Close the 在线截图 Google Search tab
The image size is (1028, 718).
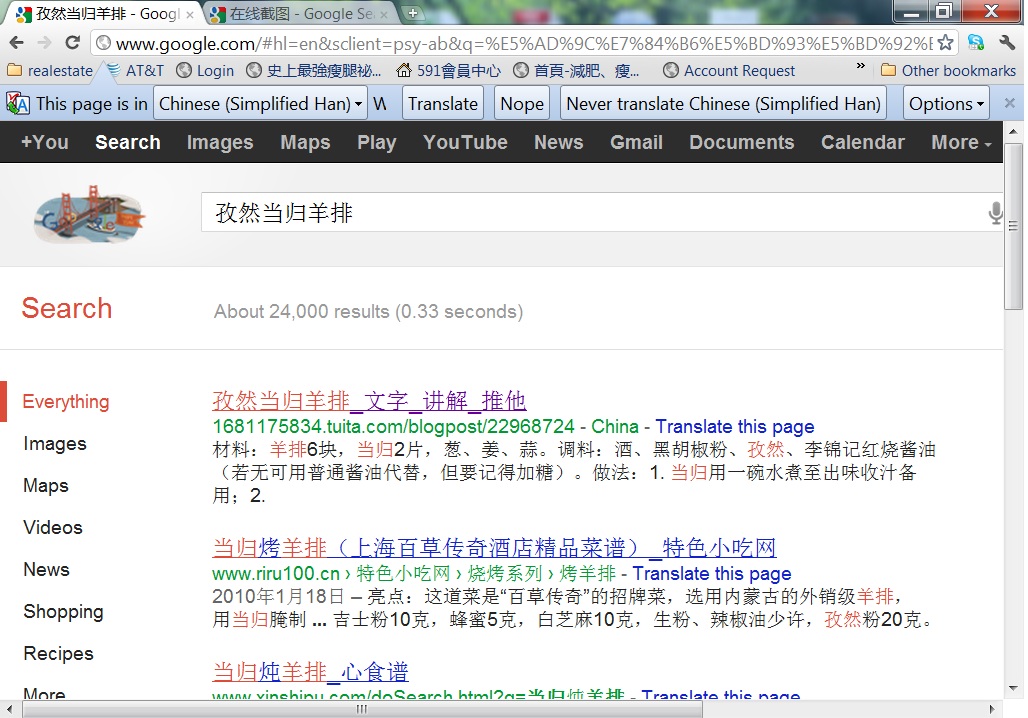click(x=384, y=14)
